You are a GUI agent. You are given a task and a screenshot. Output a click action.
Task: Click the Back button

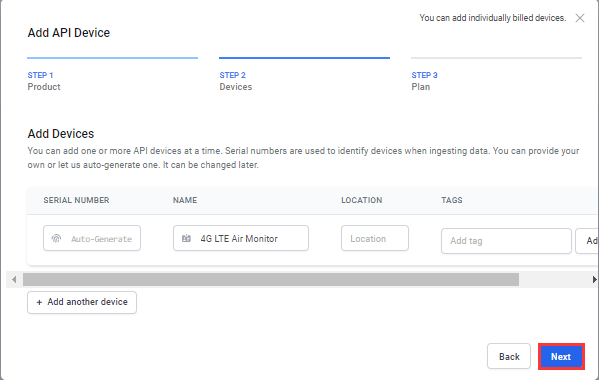pos(509,356)
